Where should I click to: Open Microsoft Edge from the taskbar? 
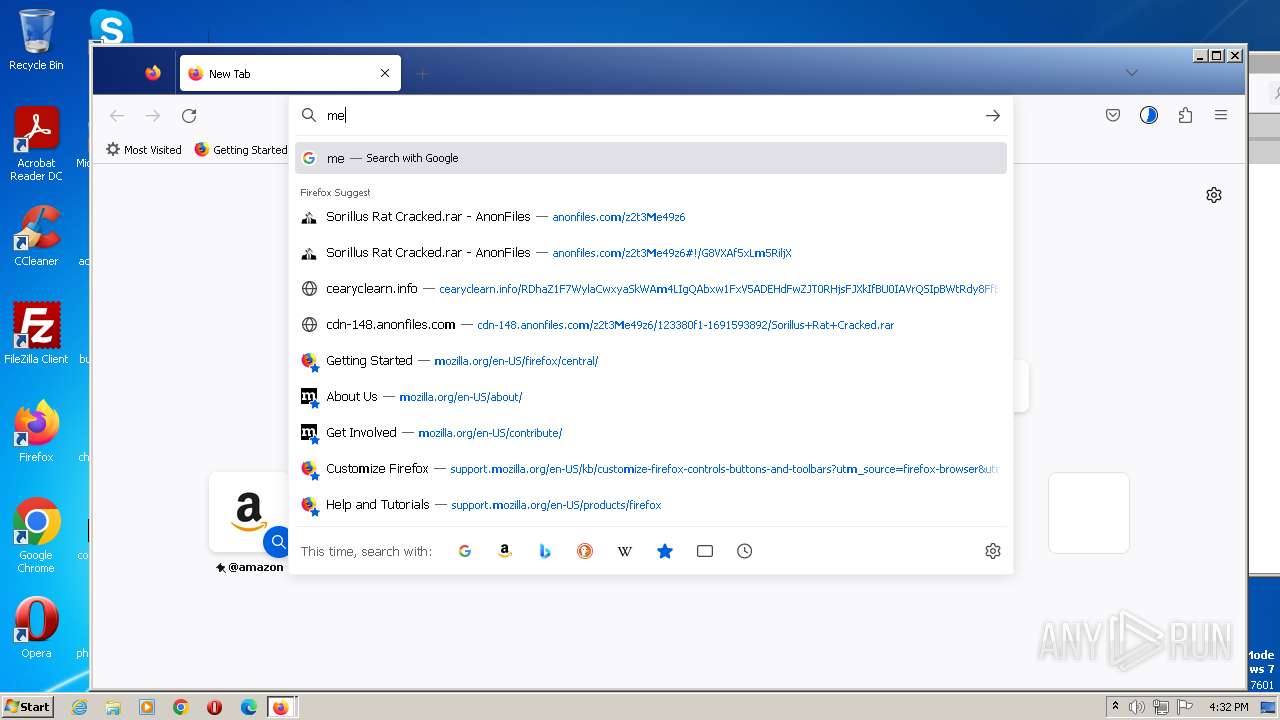(x=249, y=707)
